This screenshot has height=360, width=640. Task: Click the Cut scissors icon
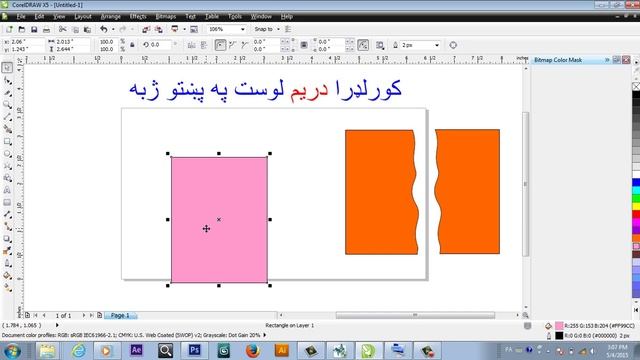click(x=62, y=29)
